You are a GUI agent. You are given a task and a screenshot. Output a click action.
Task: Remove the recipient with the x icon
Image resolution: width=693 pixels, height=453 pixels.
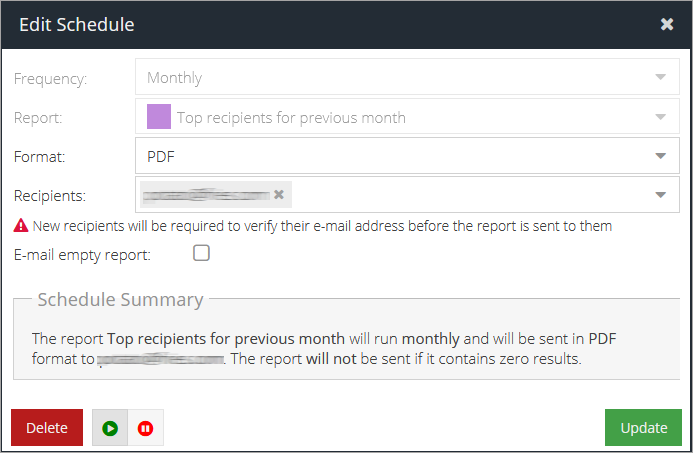279,194
